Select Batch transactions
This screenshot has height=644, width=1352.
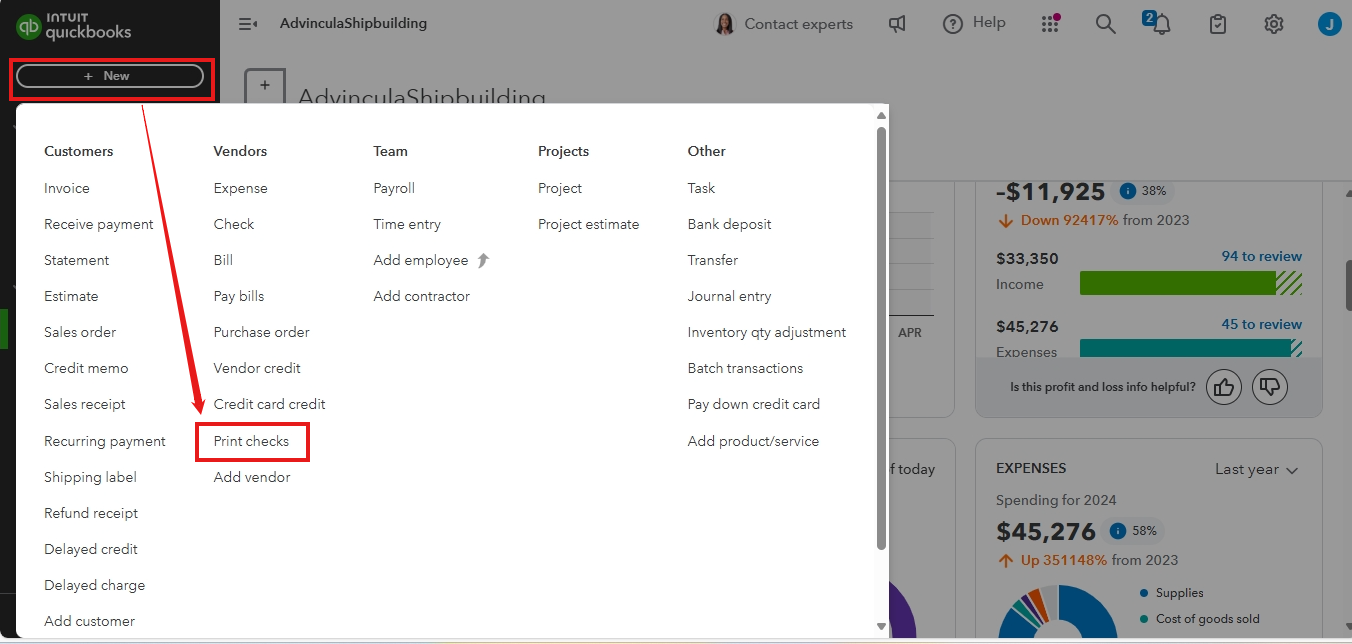tap(745, 368)
